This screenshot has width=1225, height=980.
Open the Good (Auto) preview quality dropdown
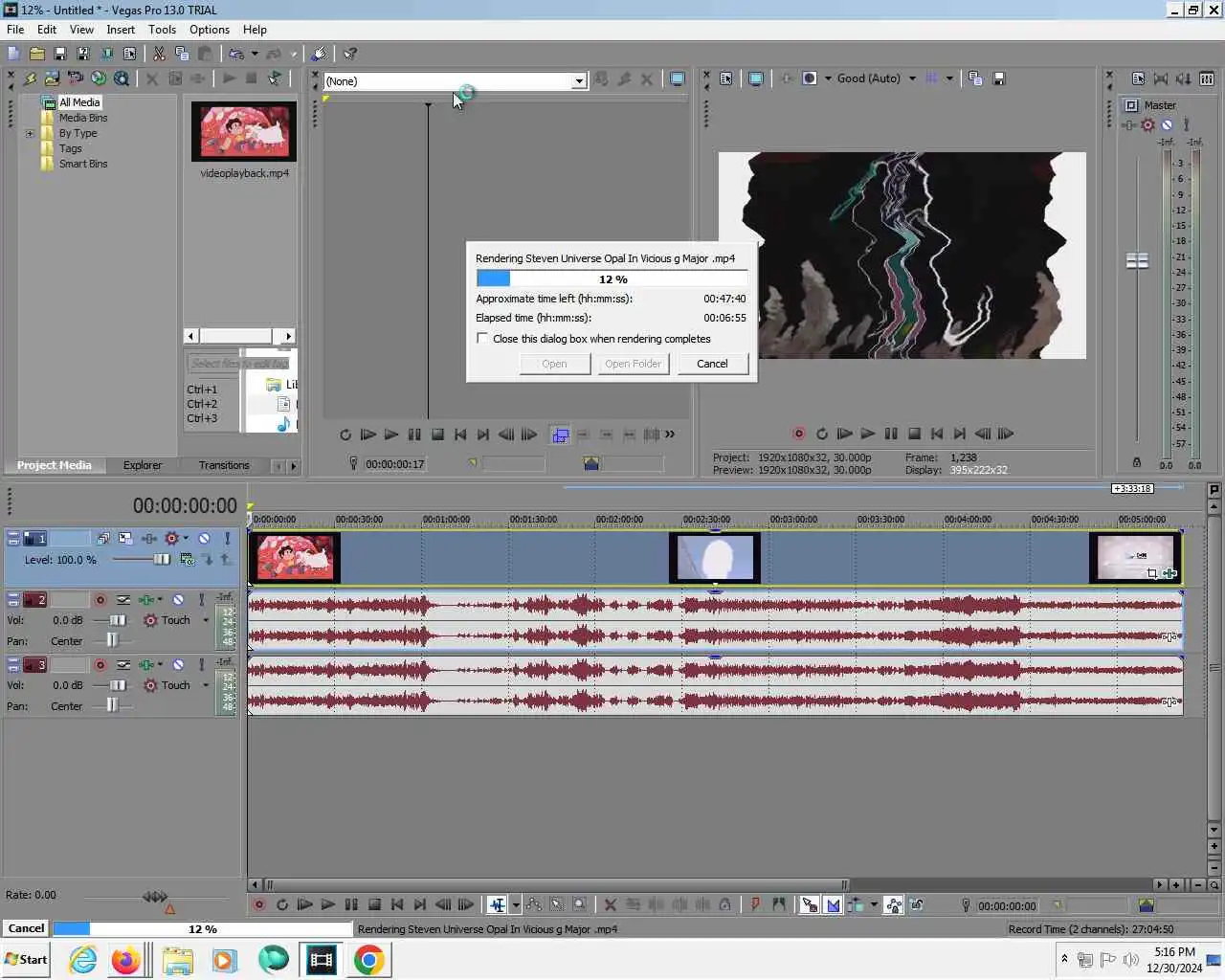912,78
